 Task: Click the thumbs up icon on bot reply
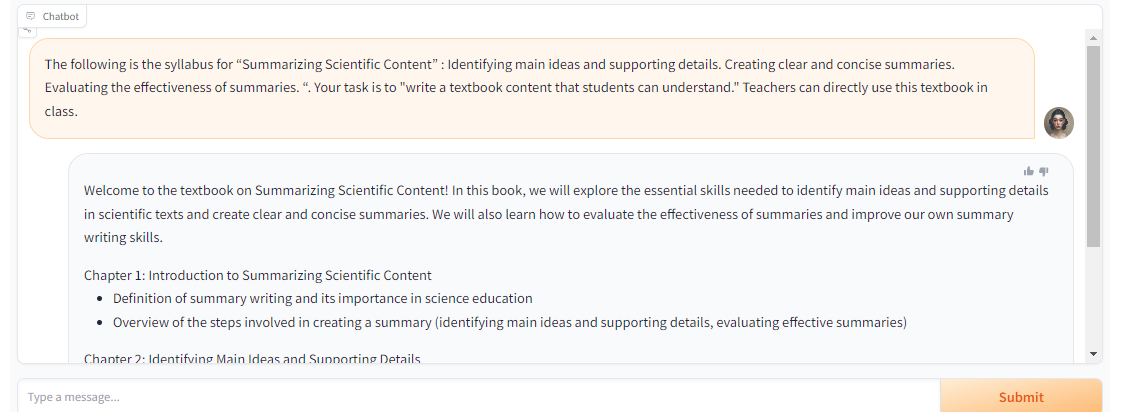1029,171
